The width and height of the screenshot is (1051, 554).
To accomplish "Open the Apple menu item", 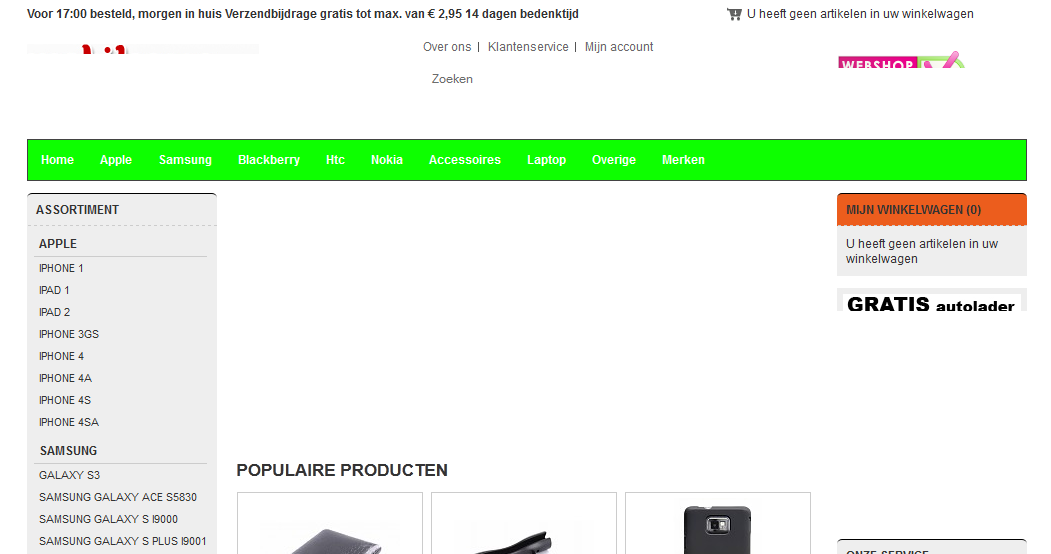I will 116,160.
